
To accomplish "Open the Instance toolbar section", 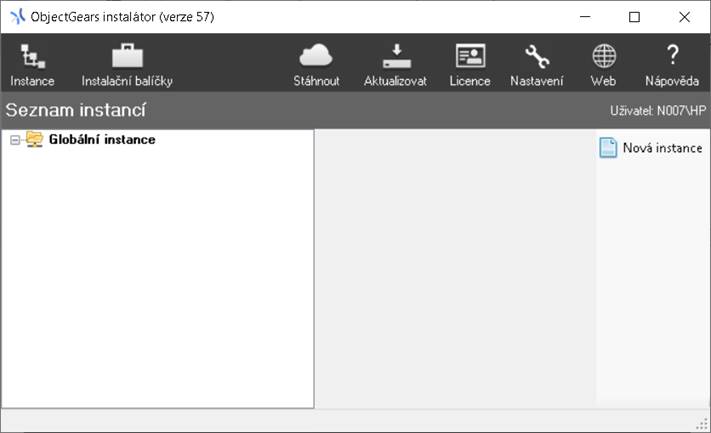I will pyautogui.click(x=32, y=65).
